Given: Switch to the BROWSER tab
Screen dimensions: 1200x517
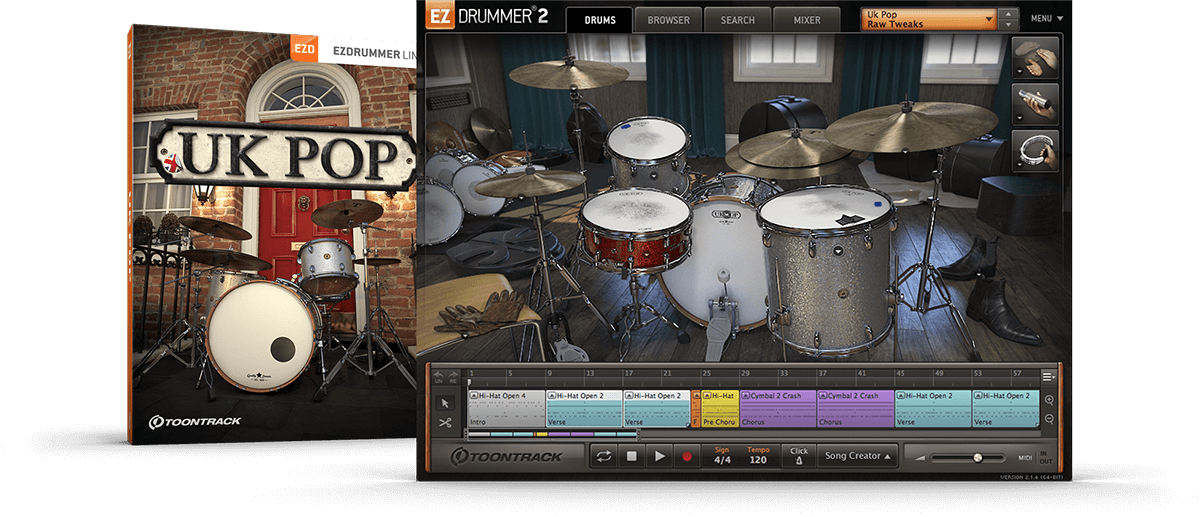Looking at the screenshot, I should point(668,20).
